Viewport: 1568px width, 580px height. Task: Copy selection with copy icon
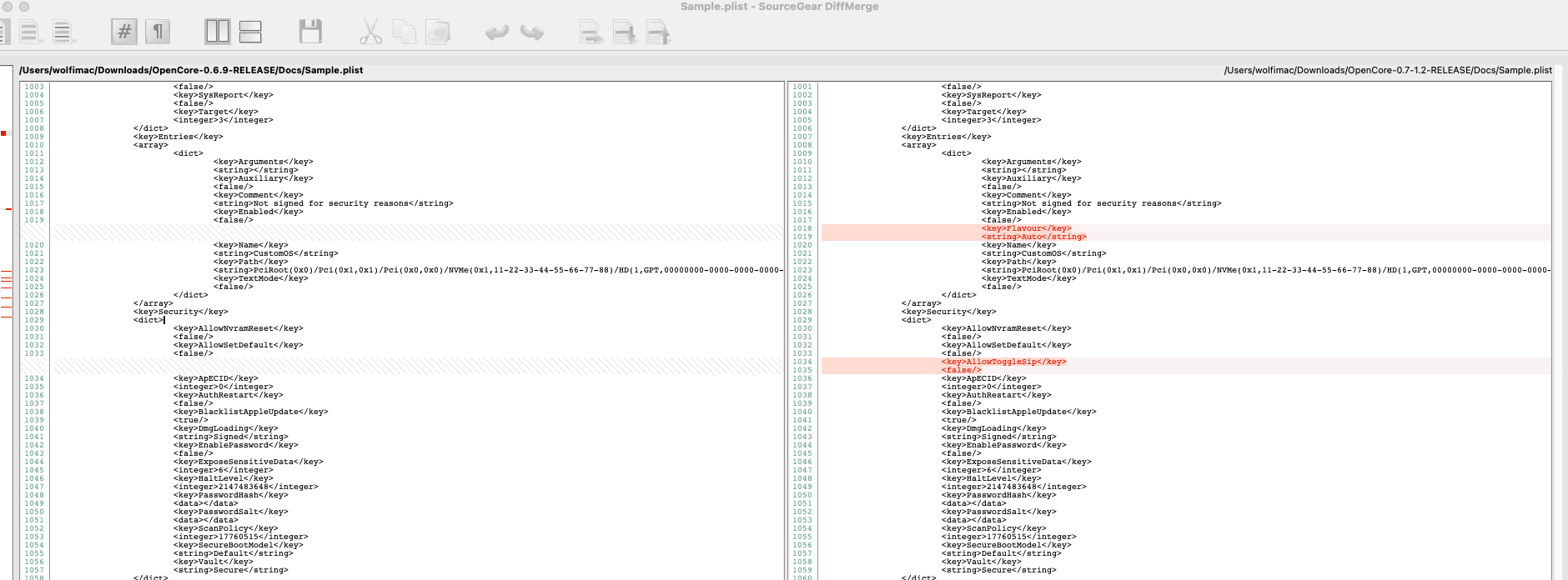pyautogui.click(x=405, y=32)
